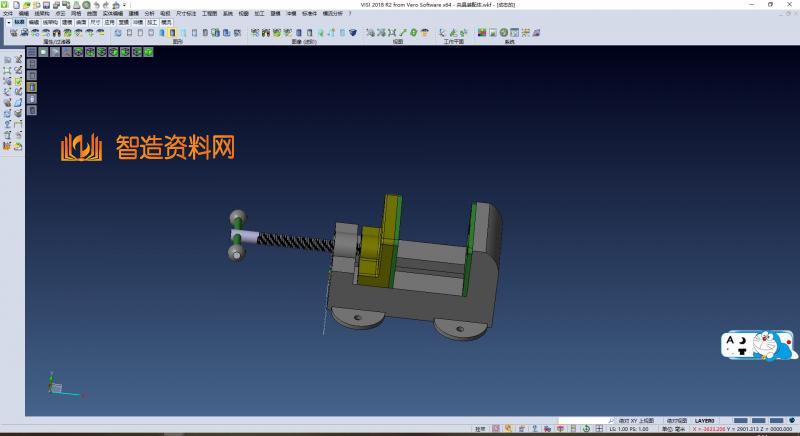Click the empty white input field above status bar

coord(583,421)
